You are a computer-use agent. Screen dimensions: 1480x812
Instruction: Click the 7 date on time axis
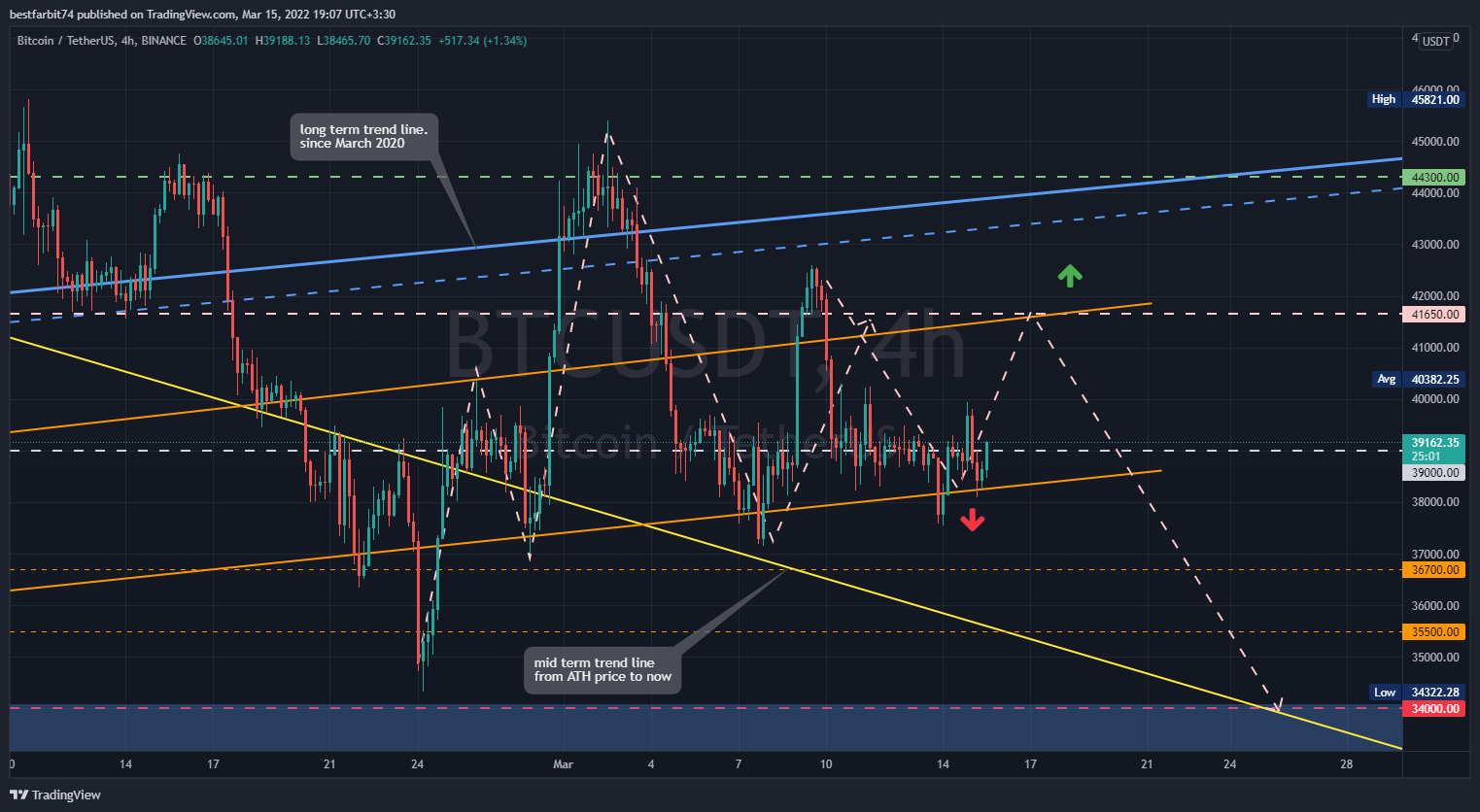tap(739, 764)
